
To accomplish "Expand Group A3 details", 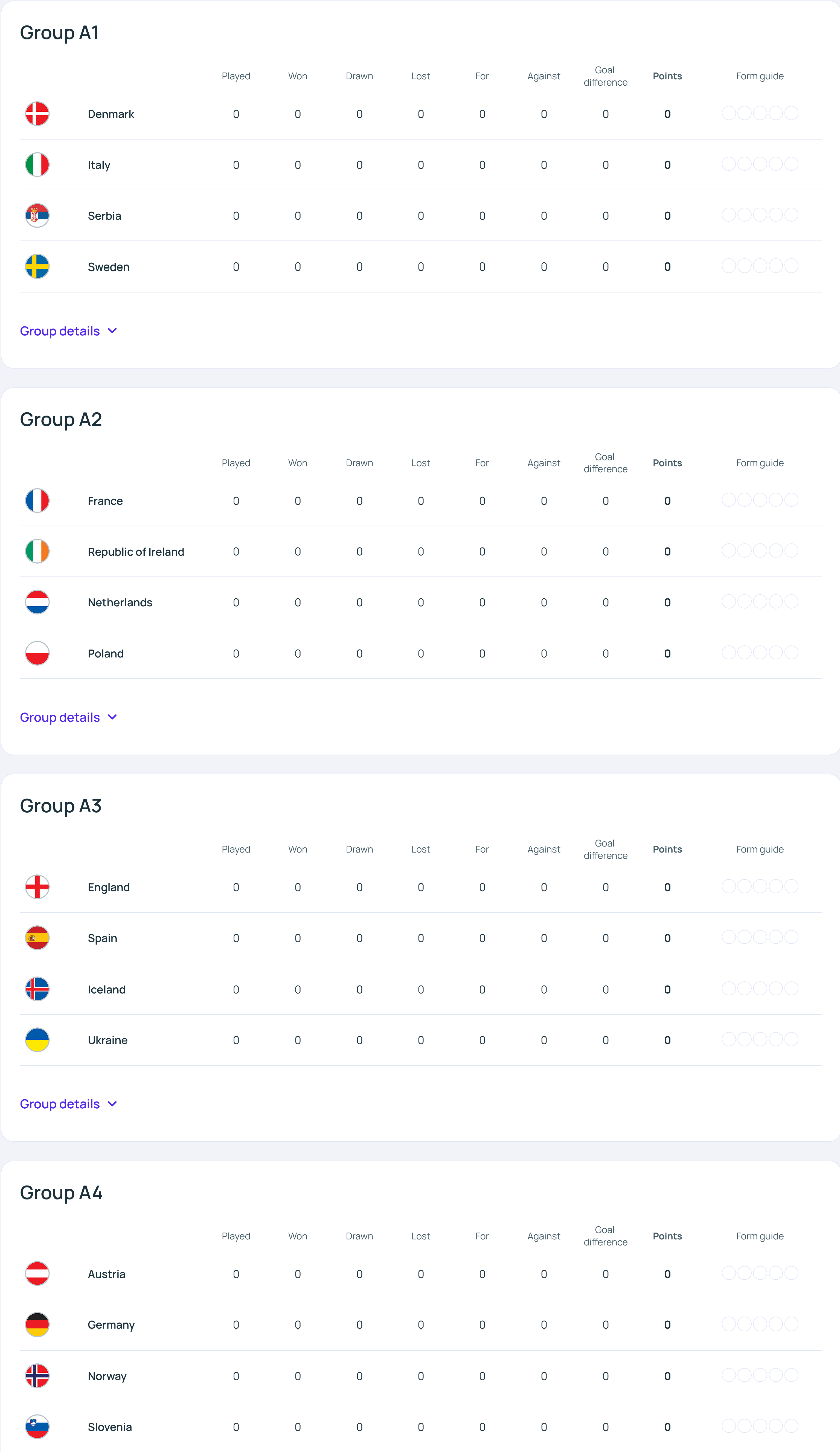I will click(68, 1104).
